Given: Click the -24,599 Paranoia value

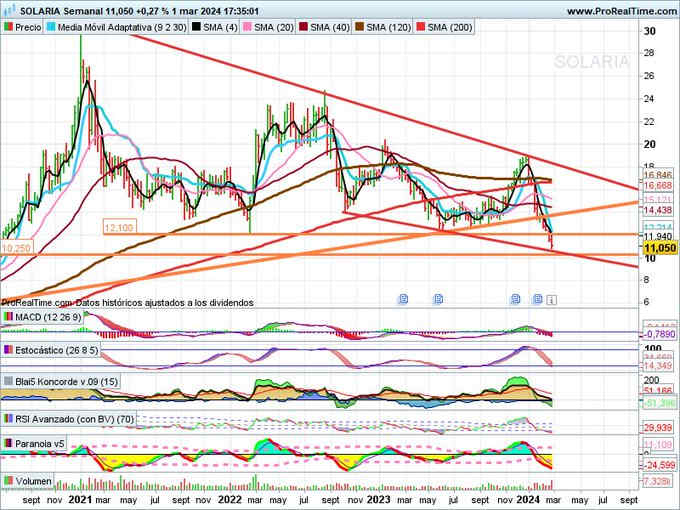Looking at the screenshot, I should click(659, 465).
